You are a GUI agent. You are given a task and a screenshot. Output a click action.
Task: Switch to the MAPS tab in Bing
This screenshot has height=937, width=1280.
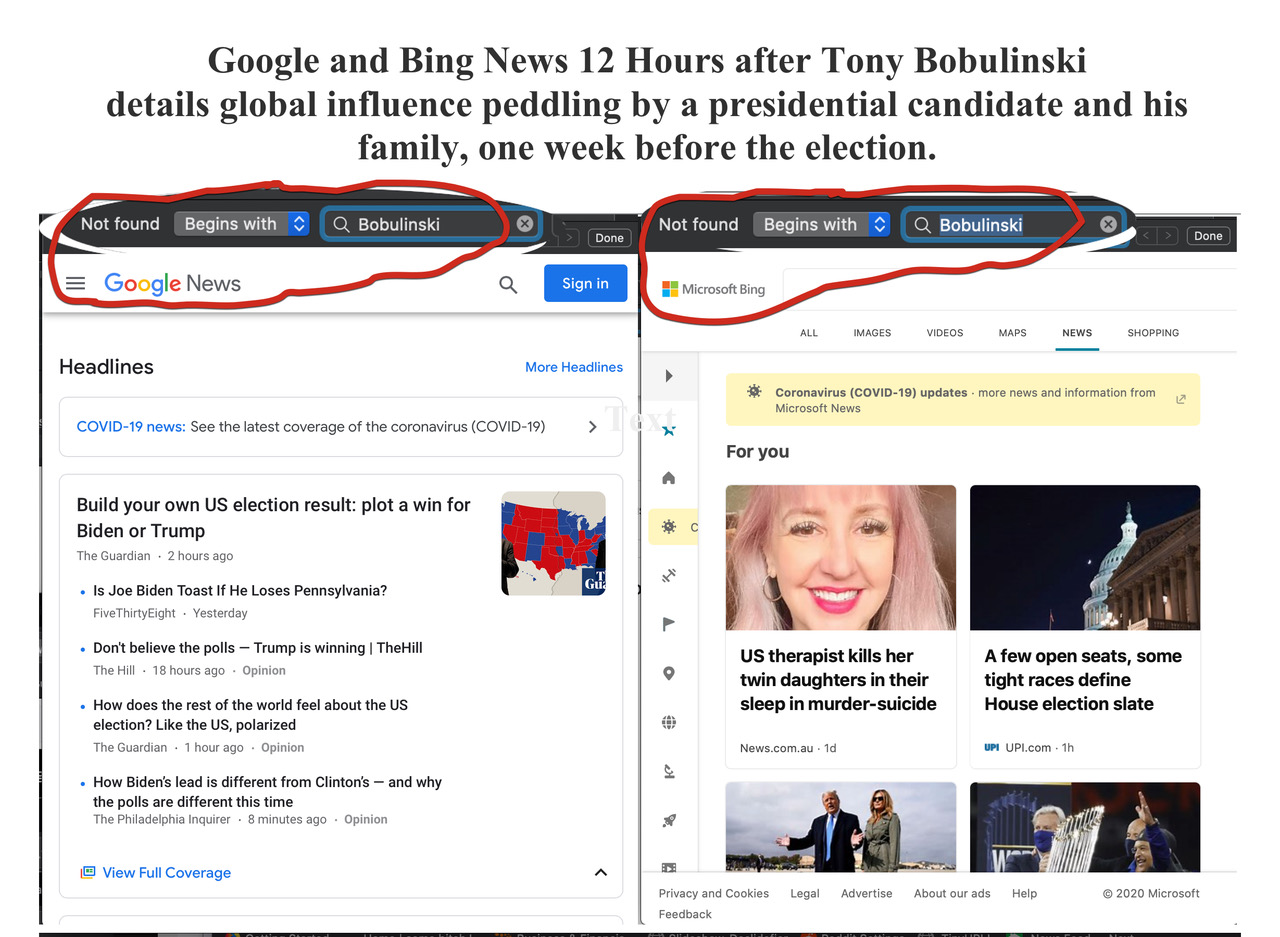pyautogui.click(x=1012, y=333)
